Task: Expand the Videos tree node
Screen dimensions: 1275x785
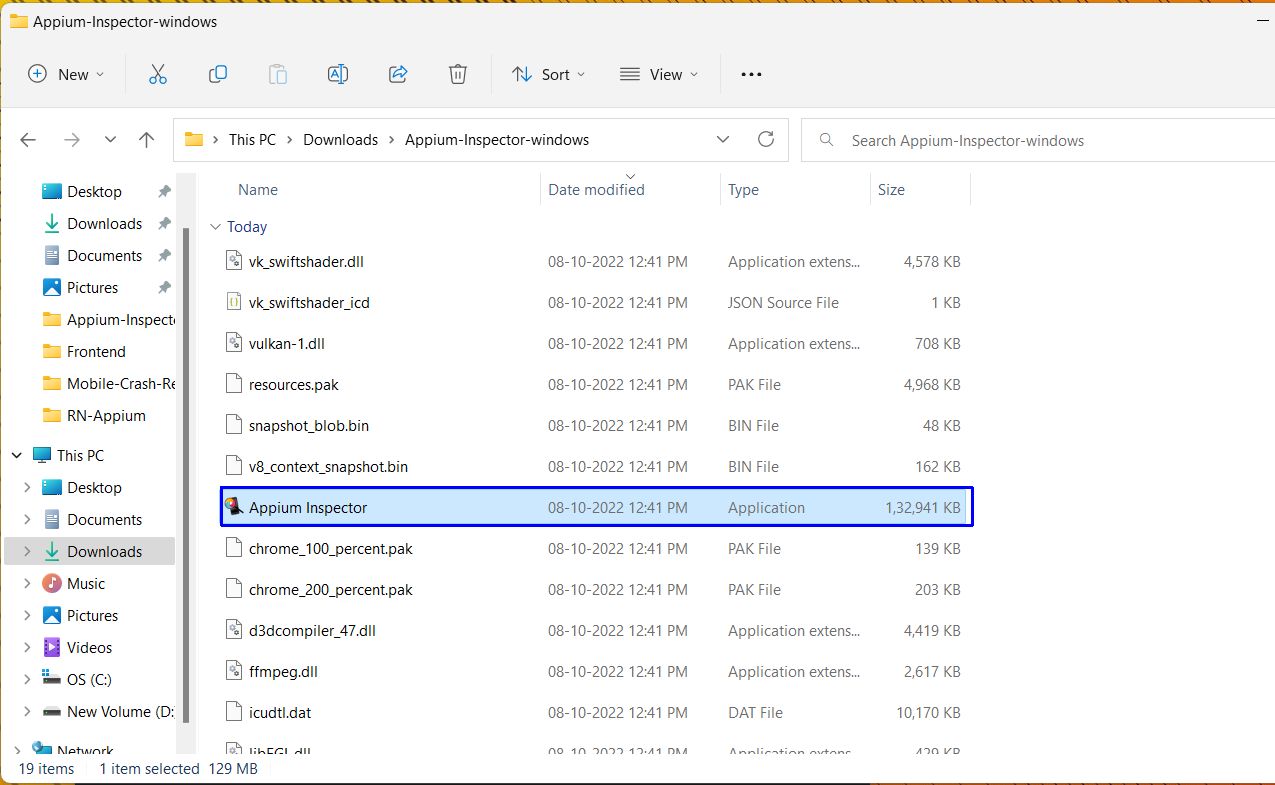Action: click(27, 647)
